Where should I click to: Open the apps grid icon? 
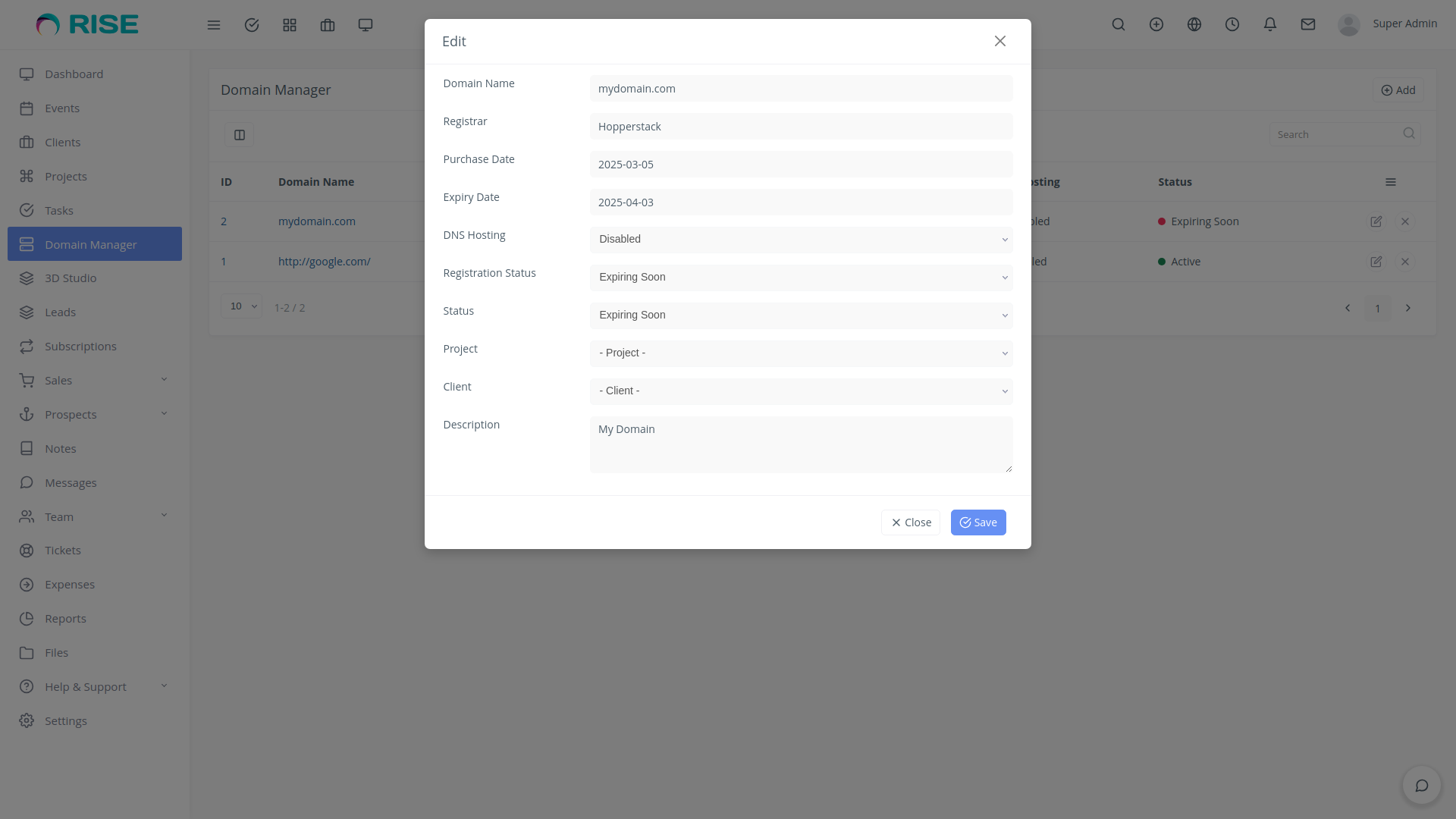[290, 24]
